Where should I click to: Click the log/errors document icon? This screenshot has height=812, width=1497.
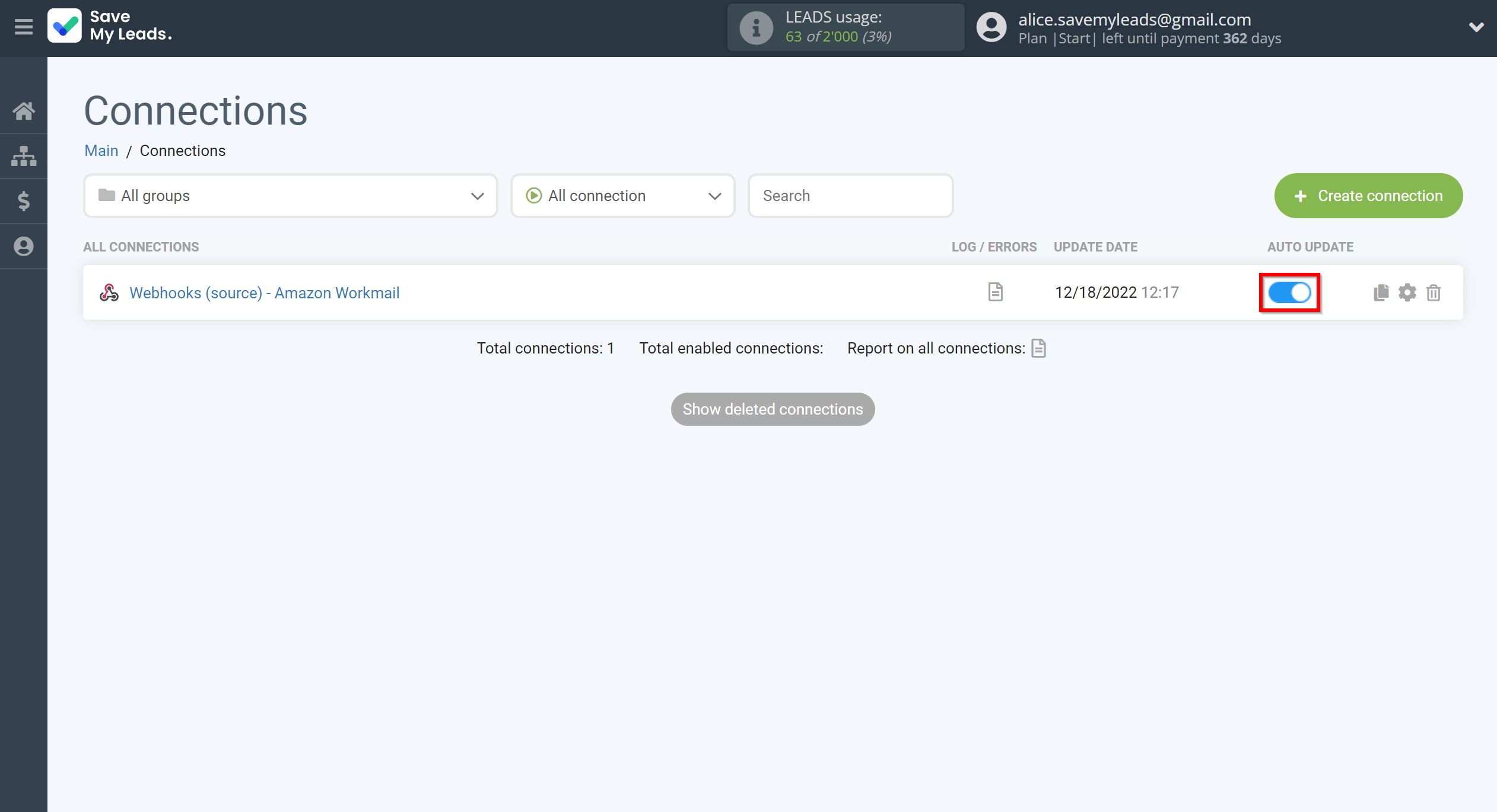[x=996, y=292]
